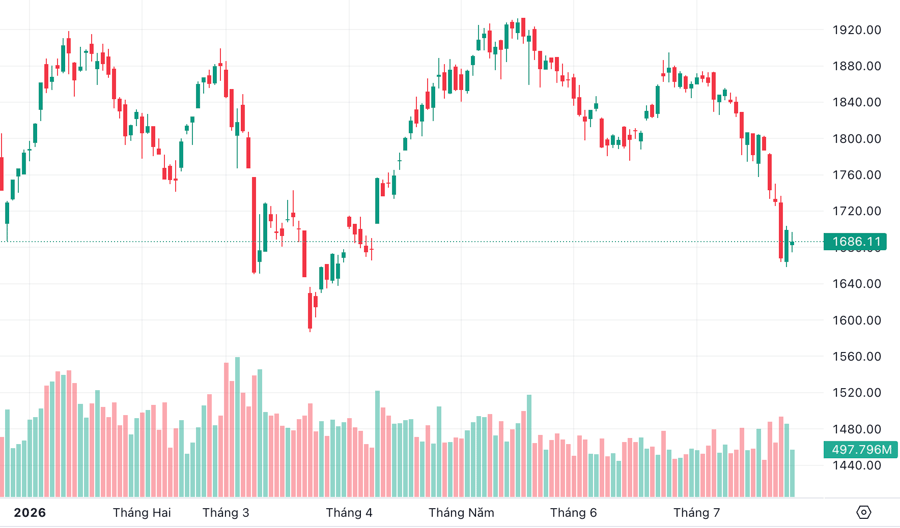
Task: Click the 1840.00 price axis label
Action: [856, 102]
